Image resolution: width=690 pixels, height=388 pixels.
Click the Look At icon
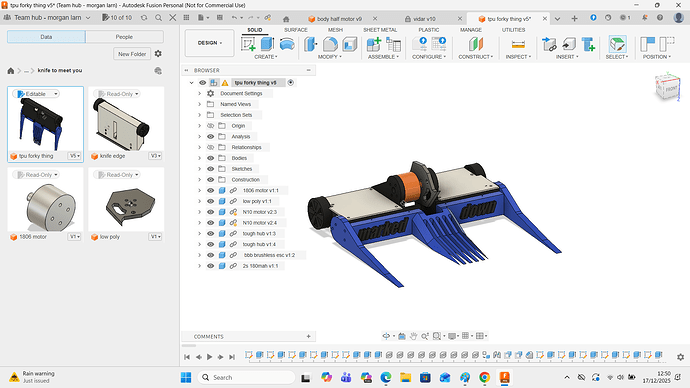pos(402,336)
